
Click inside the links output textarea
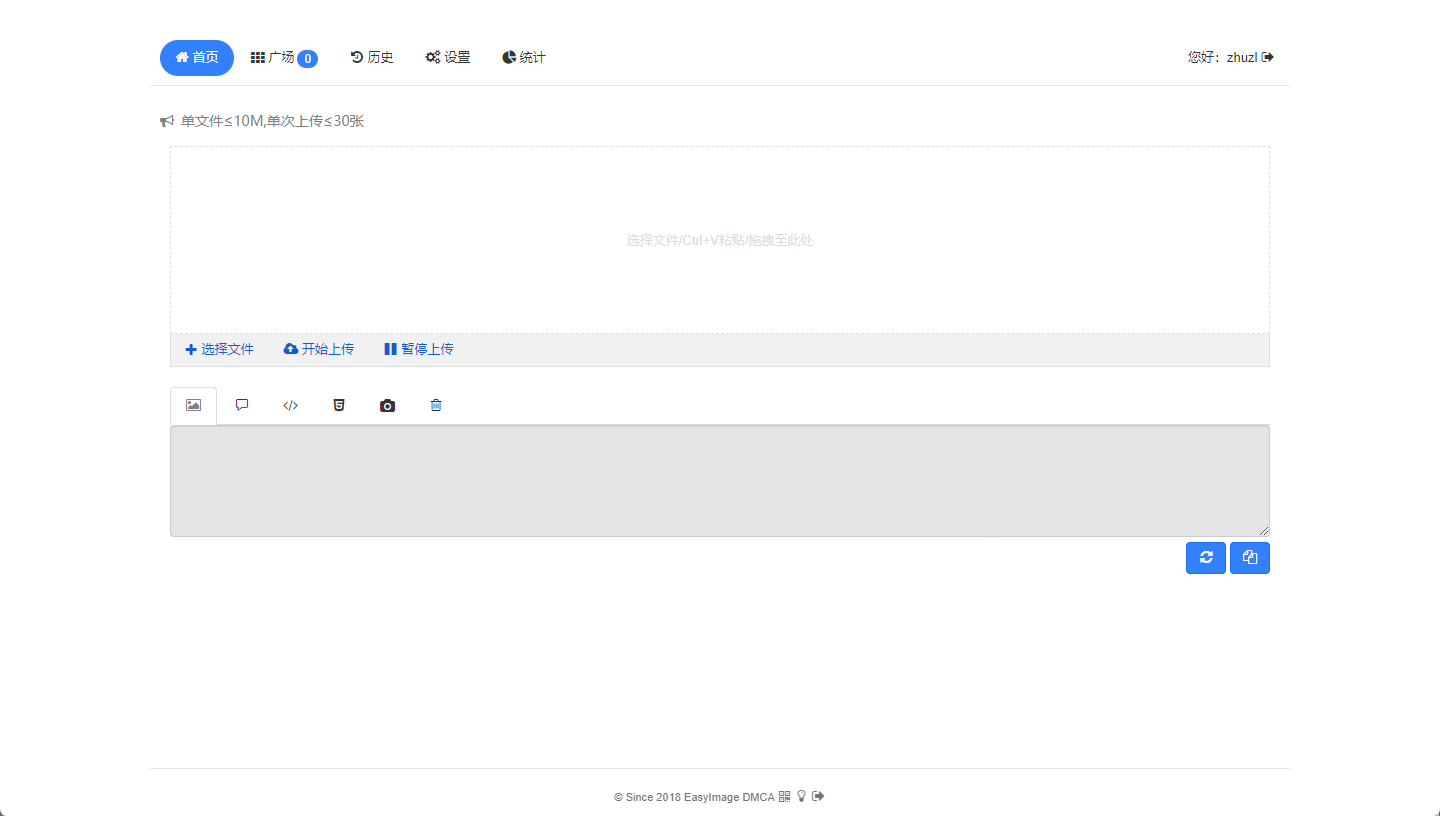click(720, 481)
